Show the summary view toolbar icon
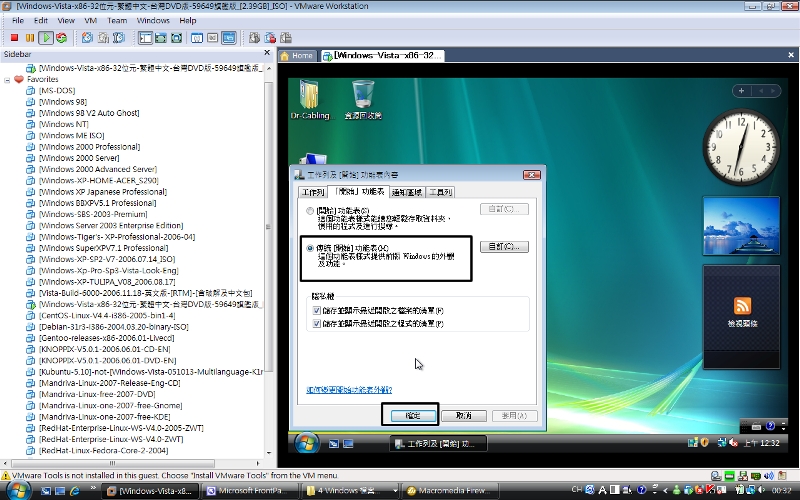The width and height of the screenshot is (800, 500). coord(197,38)
